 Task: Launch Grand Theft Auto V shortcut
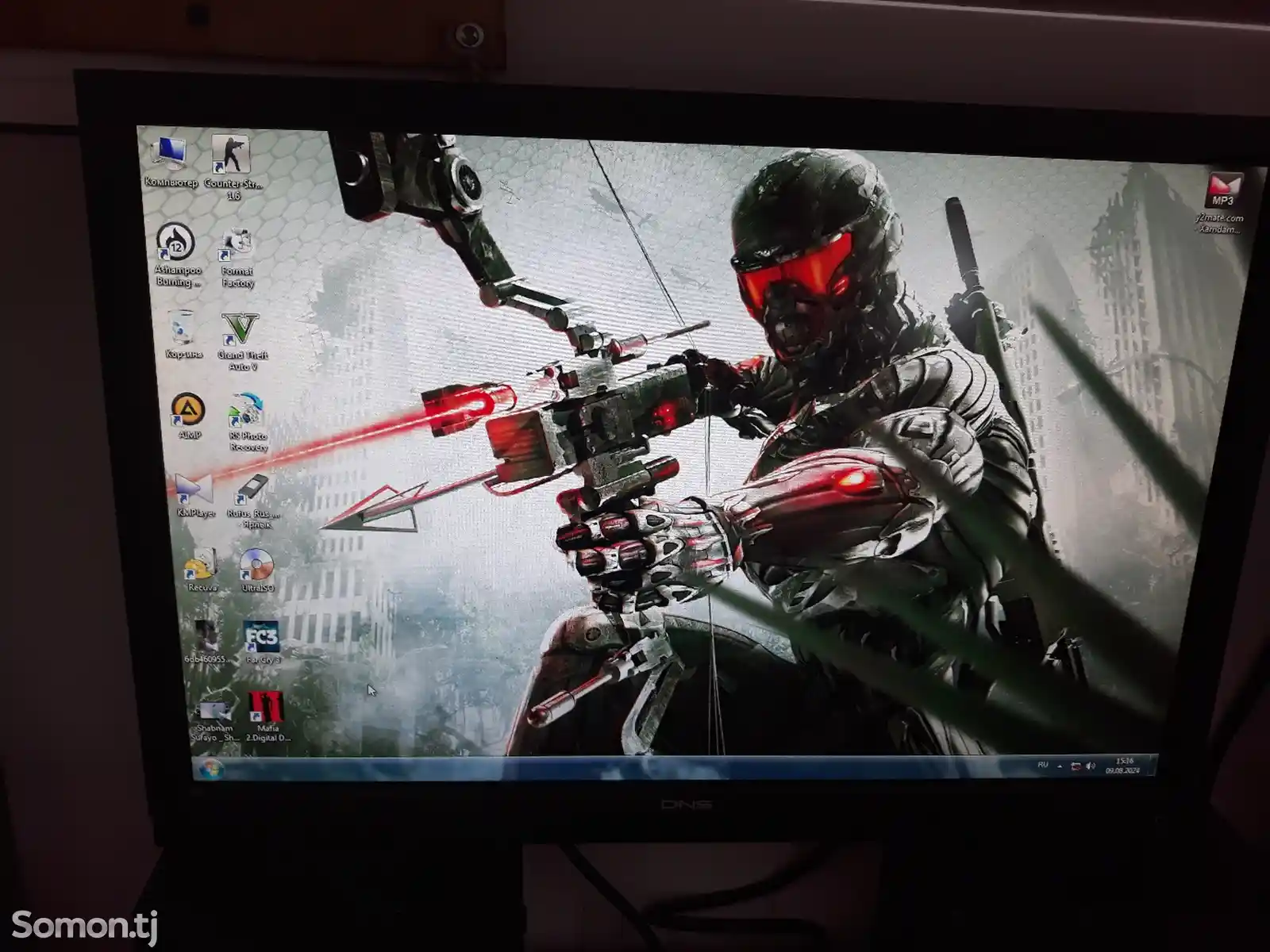coord(241,343)
